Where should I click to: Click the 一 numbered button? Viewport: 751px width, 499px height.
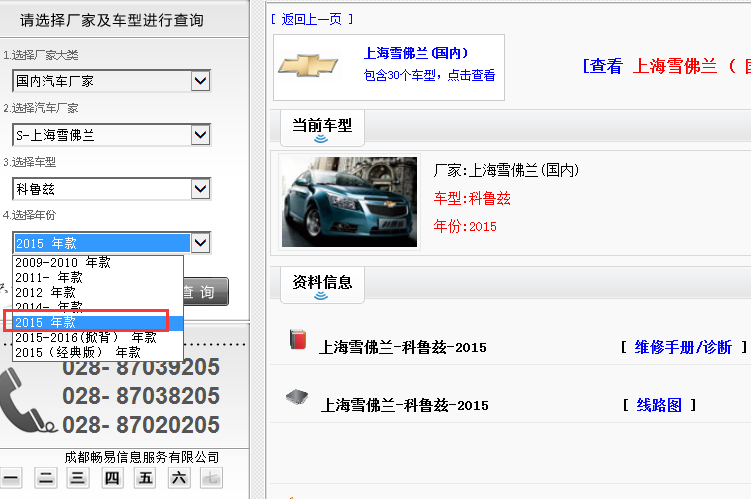point(11,478)
